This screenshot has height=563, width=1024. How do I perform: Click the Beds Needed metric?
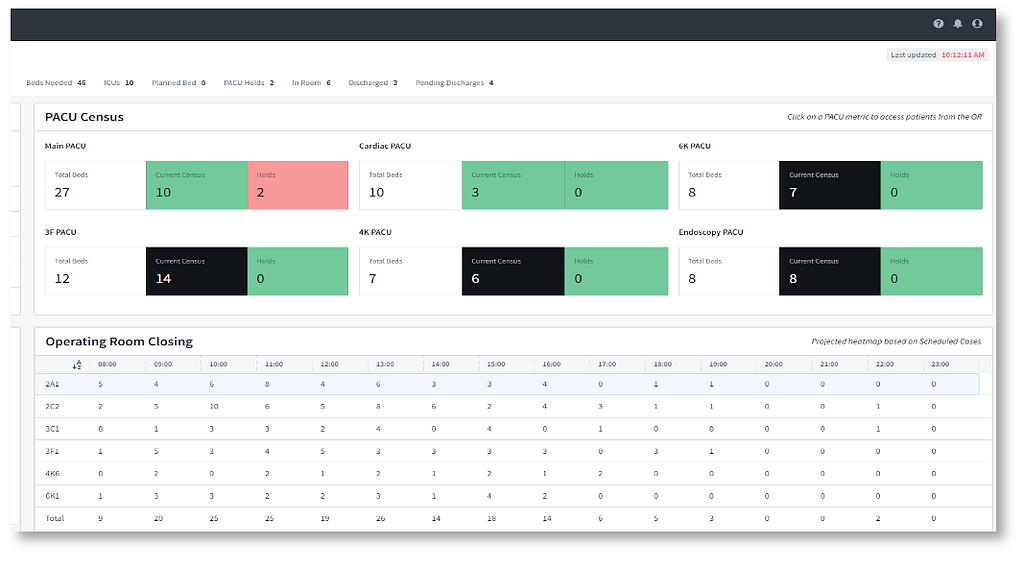pyautogui.click(x=56, y=83)
